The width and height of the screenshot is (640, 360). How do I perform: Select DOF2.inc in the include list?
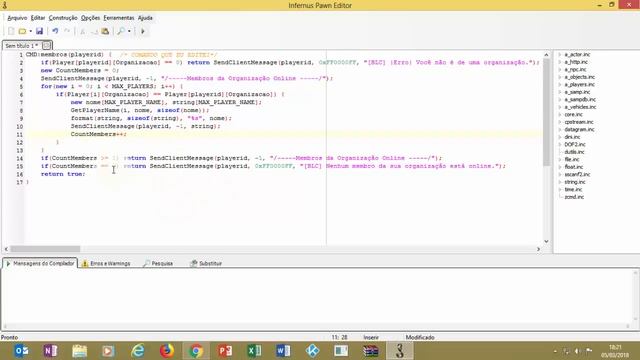[575, 144]
